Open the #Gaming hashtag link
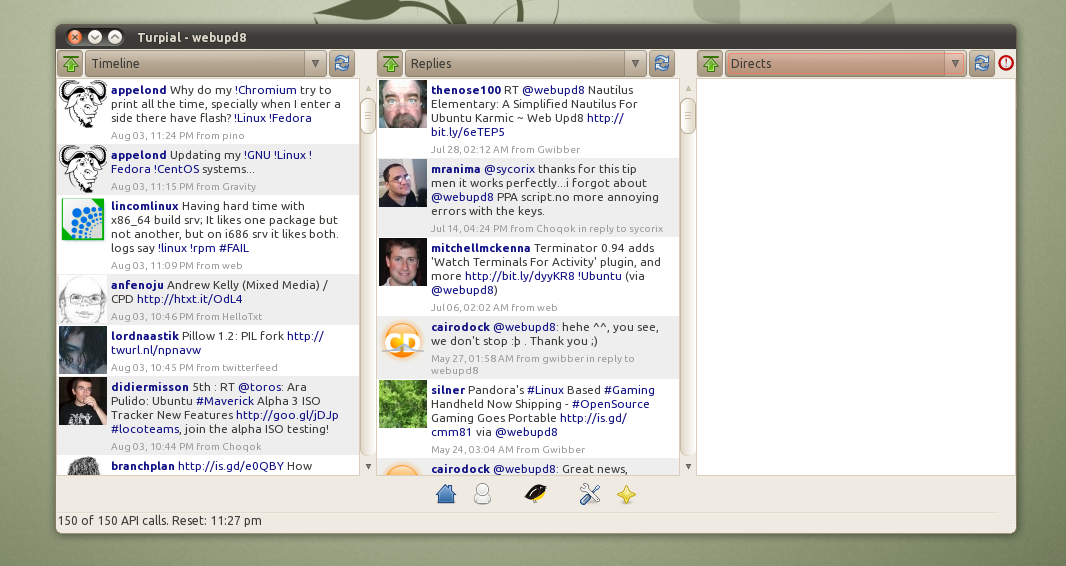 coord(629,390)
